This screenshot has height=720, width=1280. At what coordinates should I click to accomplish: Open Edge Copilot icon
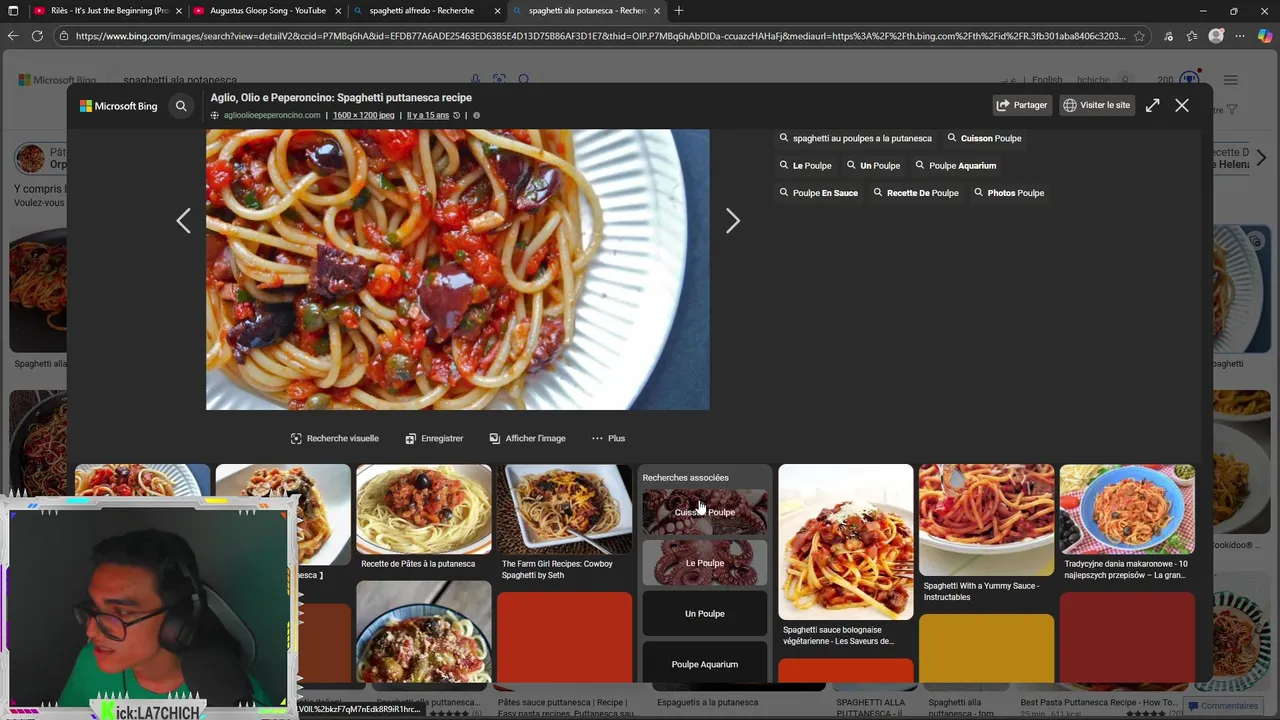pos(1265,36)
